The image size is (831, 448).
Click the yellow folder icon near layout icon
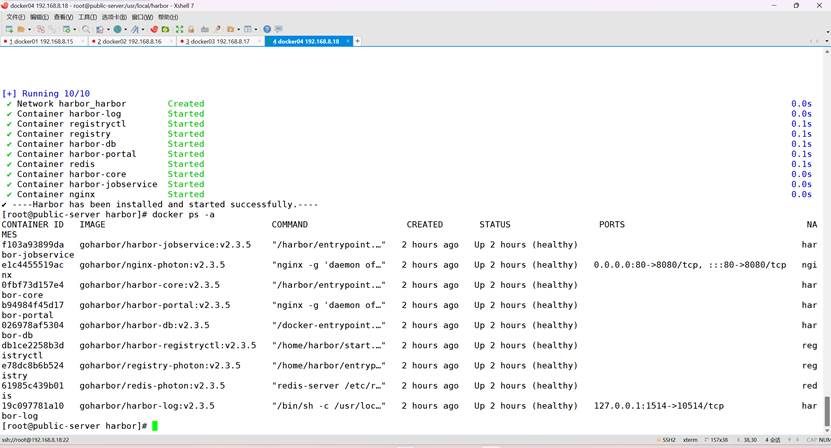231,29
